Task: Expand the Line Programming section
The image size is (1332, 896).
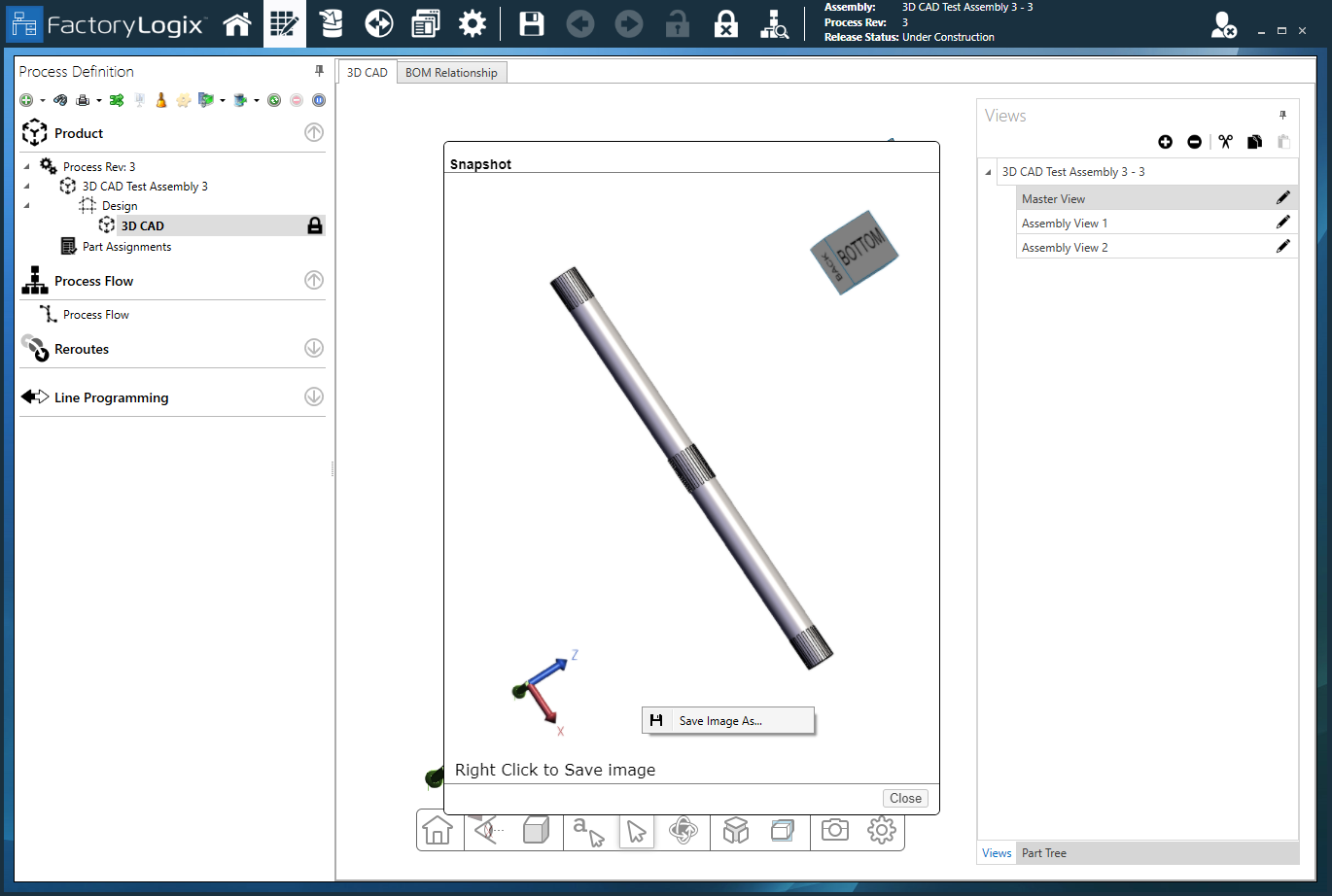Action: point(314,396)
